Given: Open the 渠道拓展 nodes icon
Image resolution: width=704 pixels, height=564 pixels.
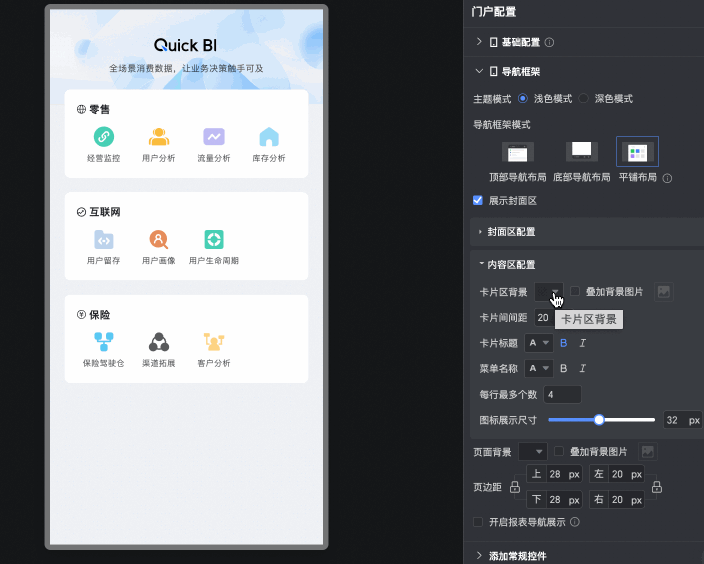Looking at the screenshot, I should point(158,342).
